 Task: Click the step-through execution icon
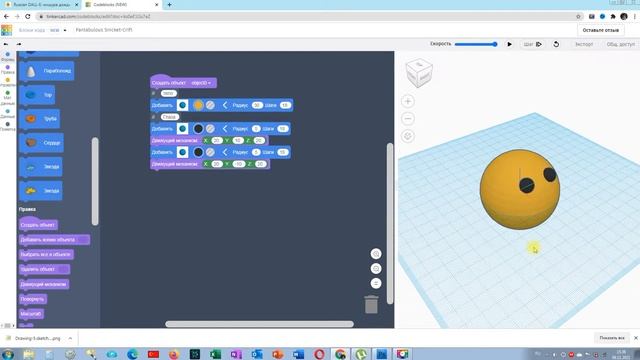[x=539, y=44]
